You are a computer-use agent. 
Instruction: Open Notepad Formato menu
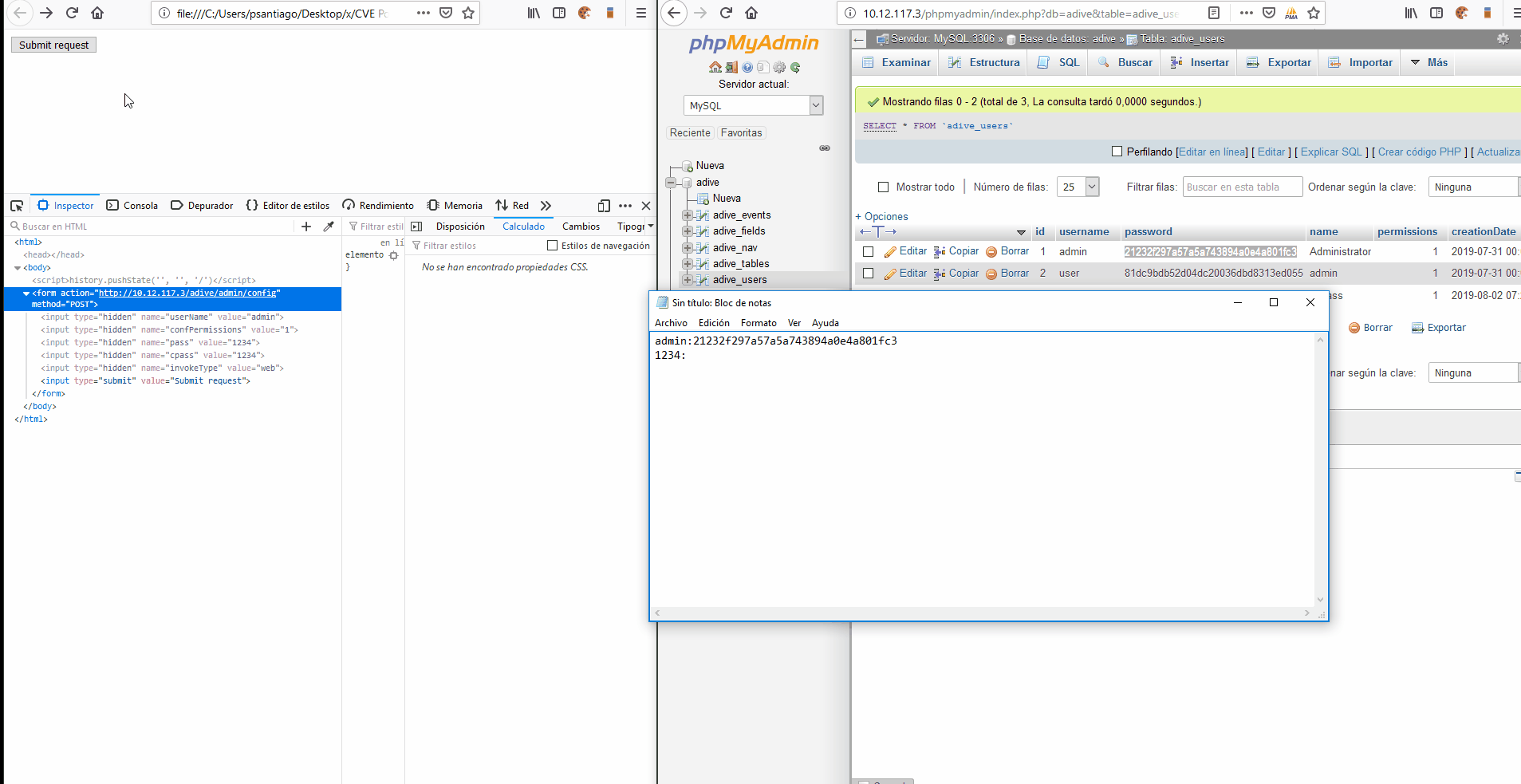759,323
